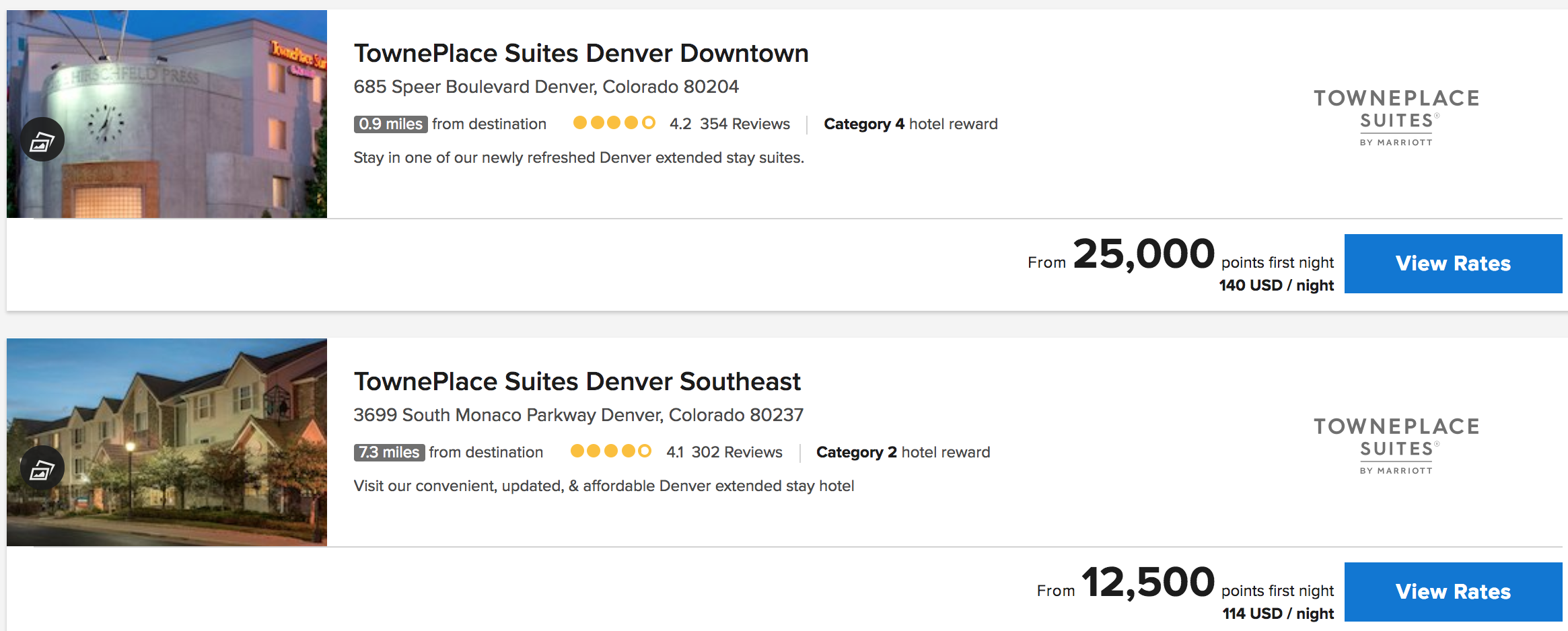The width and height of the screenshot is (1568, 631).
Task: Click TownePlace Suites logo beside Southeast listing
Action: [1396, 446]
